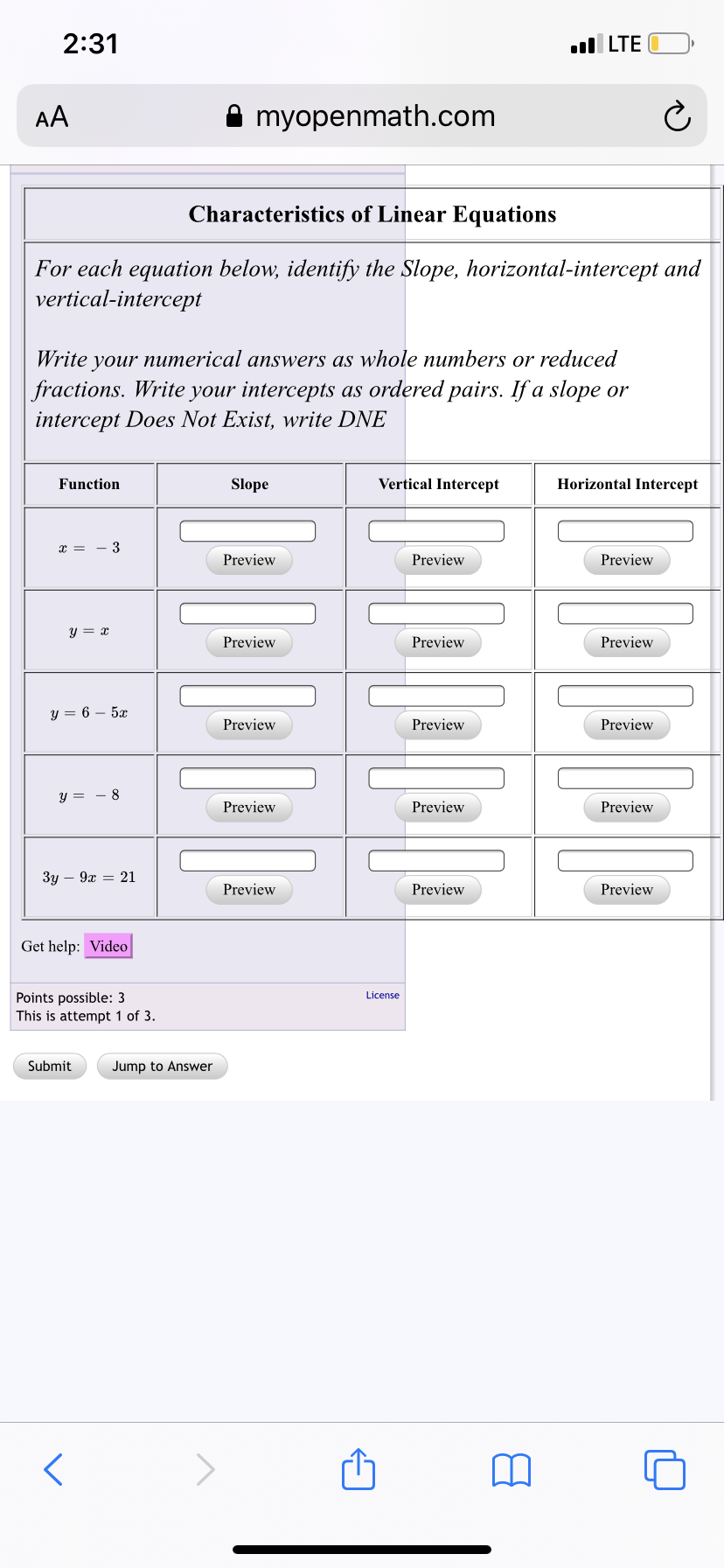Tap the Safari reload page icon
724x1568 pixels.
[677, 116]
